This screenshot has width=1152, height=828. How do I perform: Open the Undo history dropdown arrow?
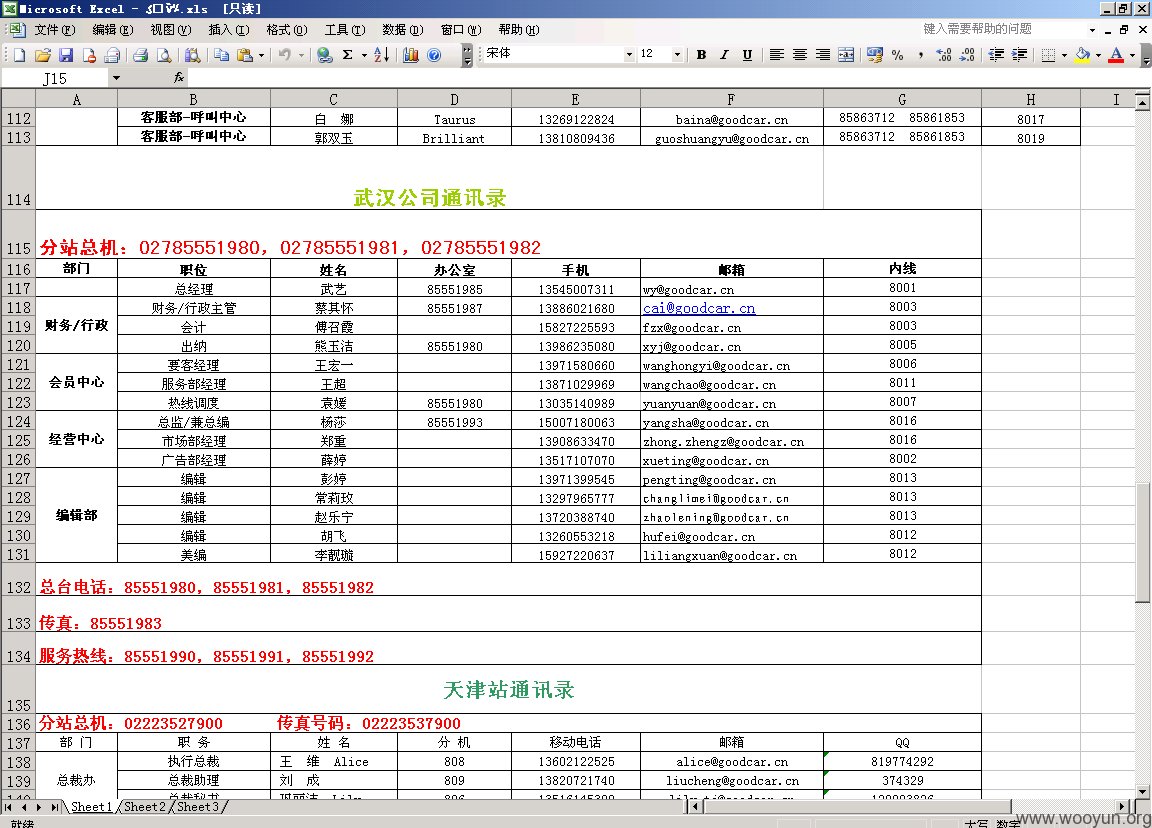[301, 55]
